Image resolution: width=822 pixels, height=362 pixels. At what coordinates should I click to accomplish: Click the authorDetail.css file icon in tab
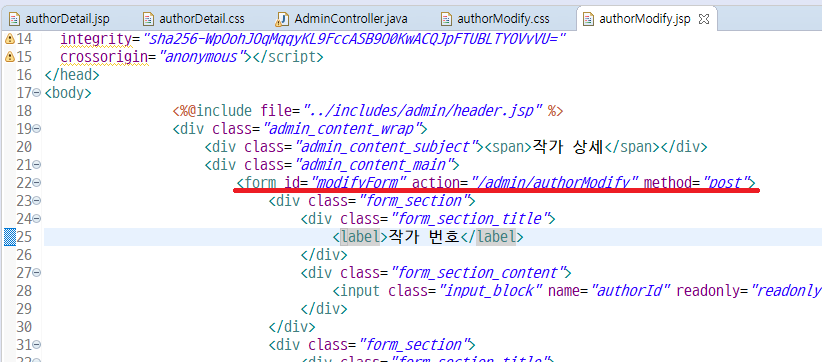(149, 19)
